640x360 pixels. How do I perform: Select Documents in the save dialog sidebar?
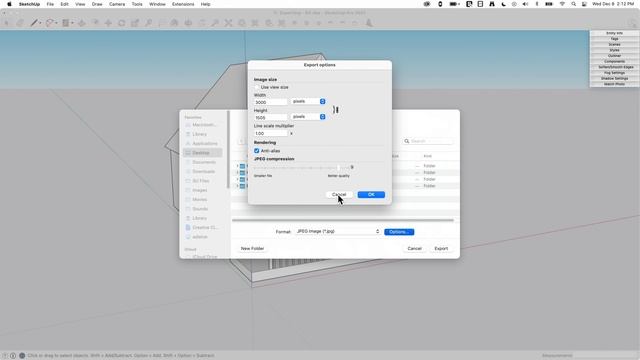tap(202, 162)
